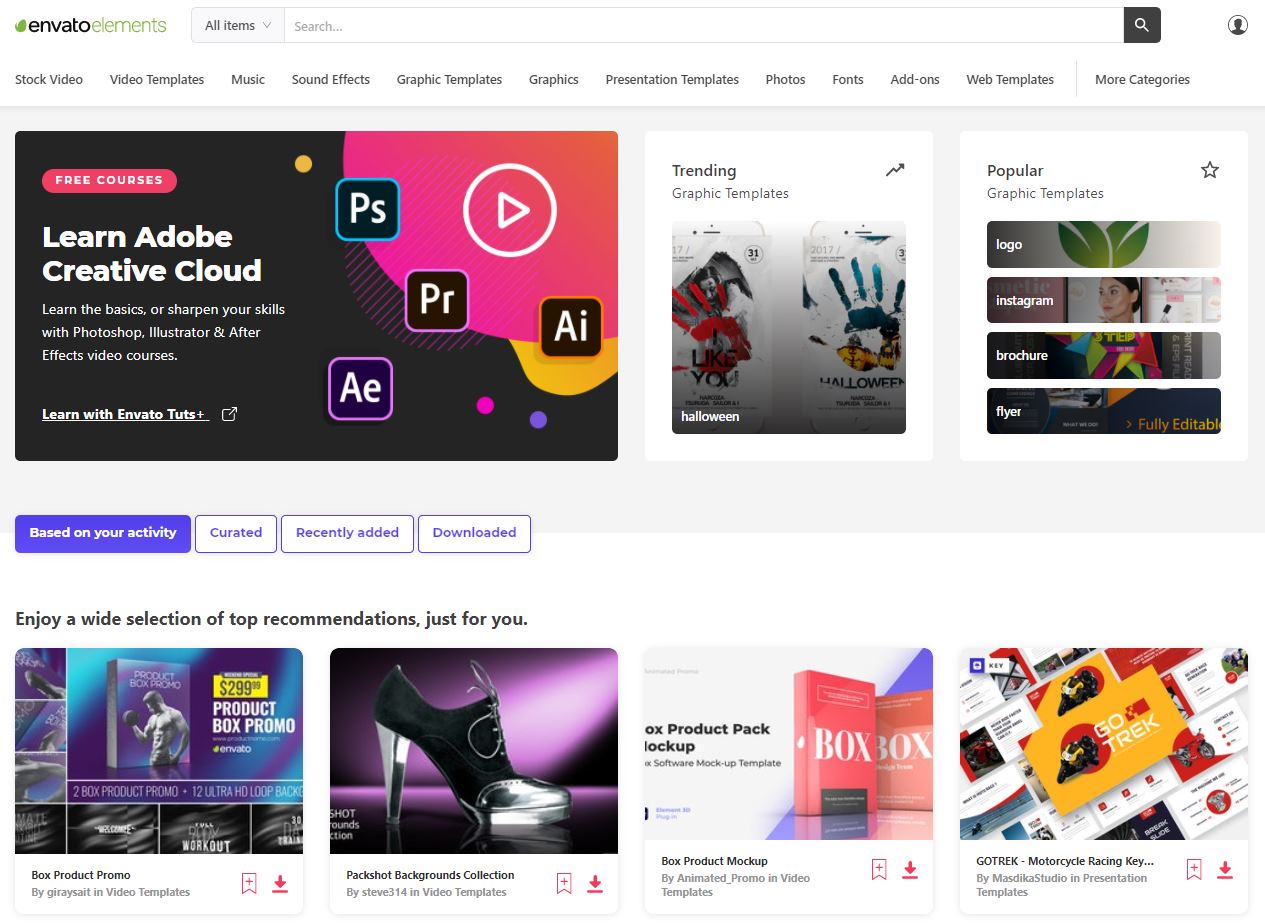Open the user account profile icon

click(1238, 25)
